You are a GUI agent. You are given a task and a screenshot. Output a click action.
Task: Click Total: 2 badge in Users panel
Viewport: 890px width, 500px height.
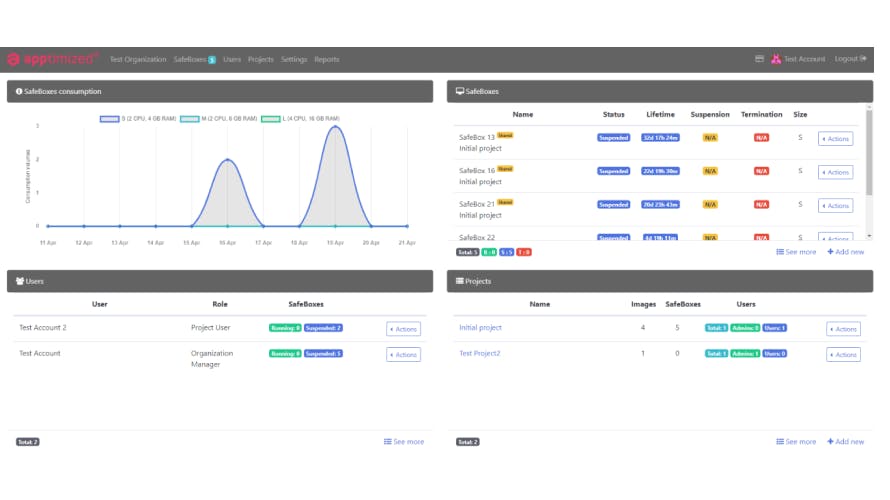pos(27,442)
